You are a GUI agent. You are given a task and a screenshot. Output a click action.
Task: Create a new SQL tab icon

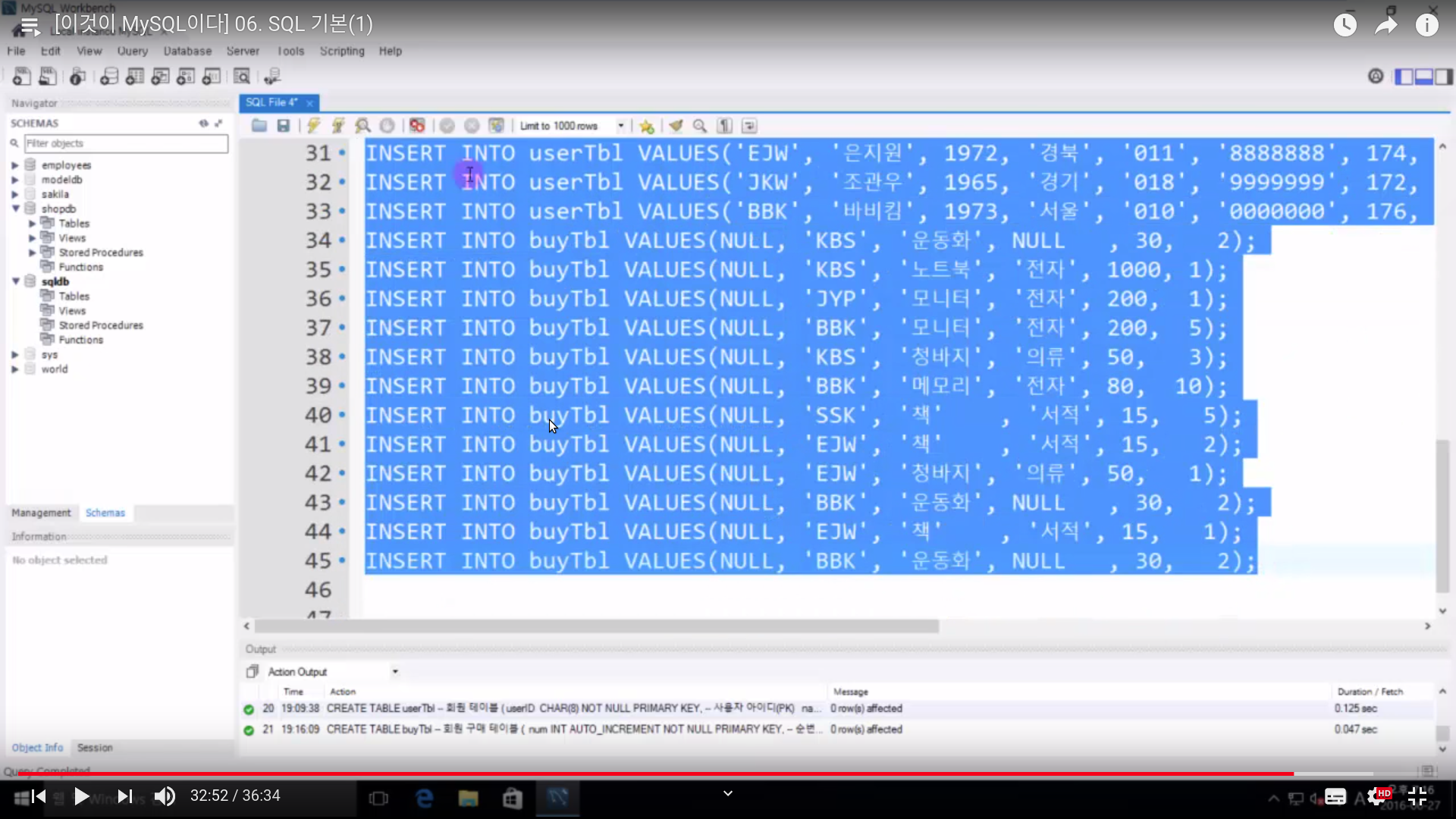pos(21,77)
